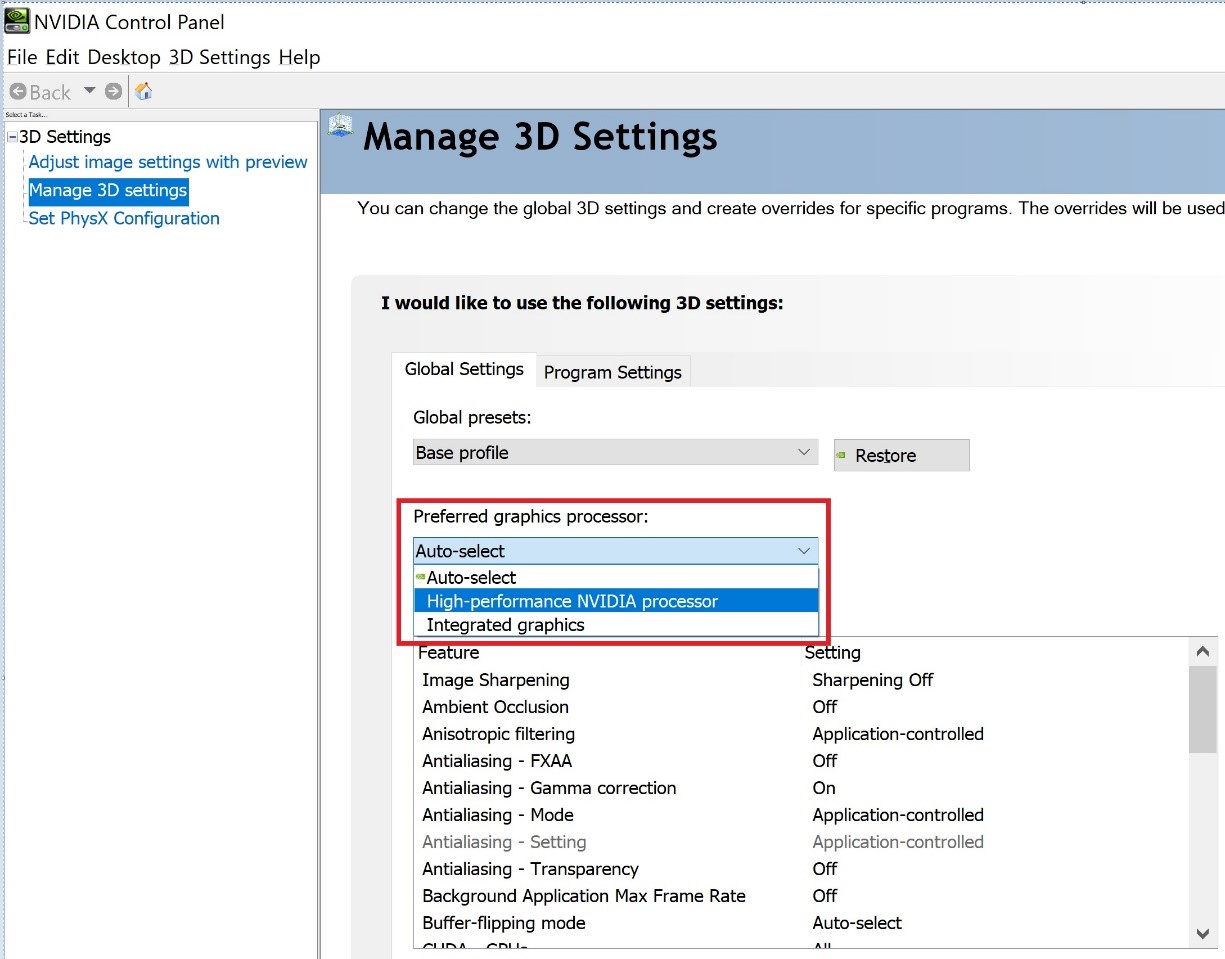This screenshot has height=959, width=1225.
Task: Open the Help menu
Action: coord(299,57)
